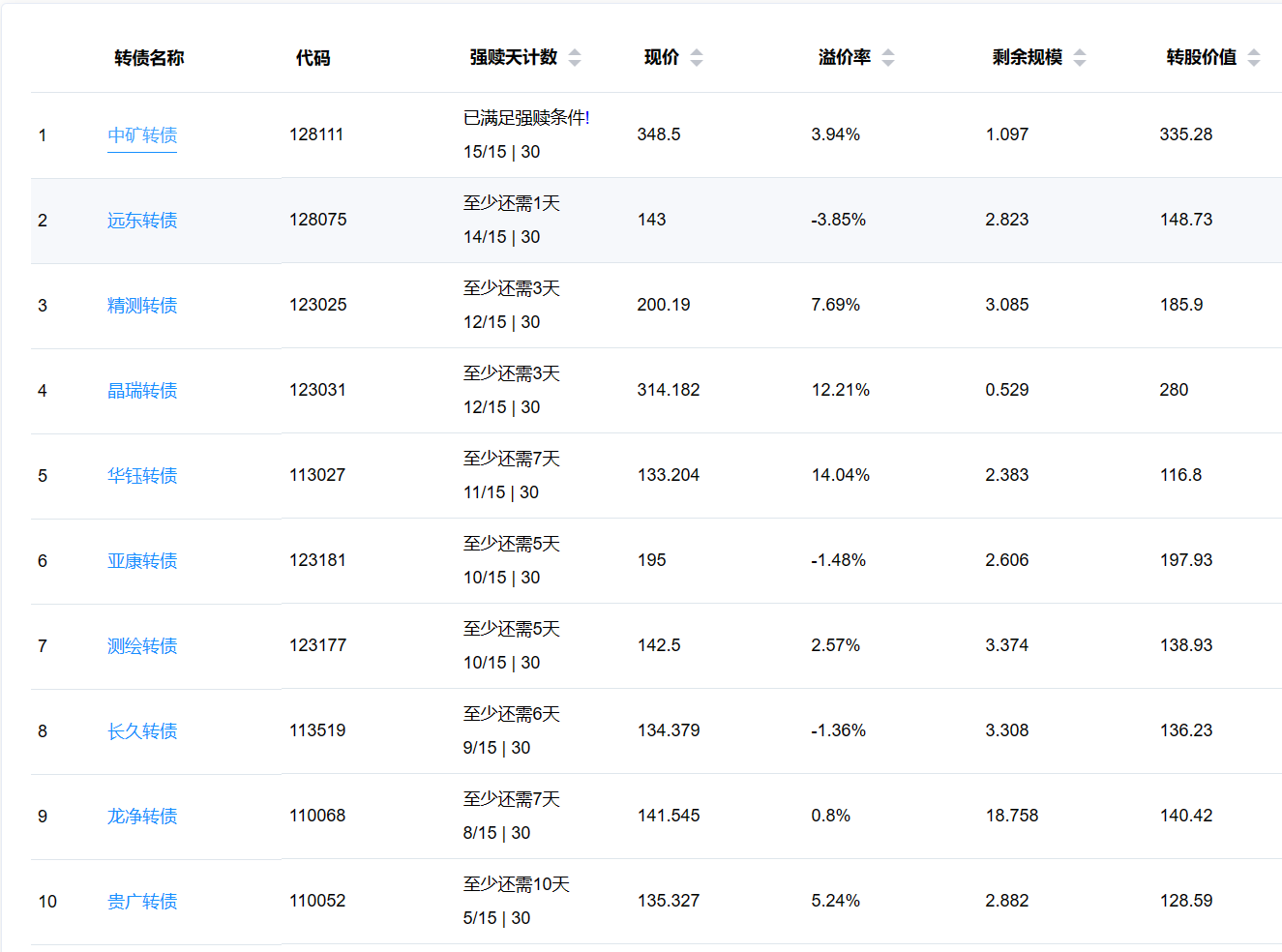Go to 晶瑞转债 details
Viewport: 1282px width, 952px height.
142,391
